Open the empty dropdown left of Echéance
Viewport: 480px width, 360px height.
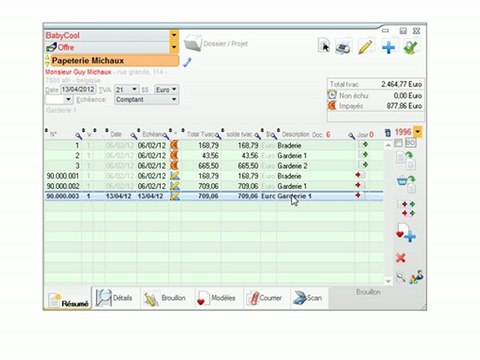(68, 99)
